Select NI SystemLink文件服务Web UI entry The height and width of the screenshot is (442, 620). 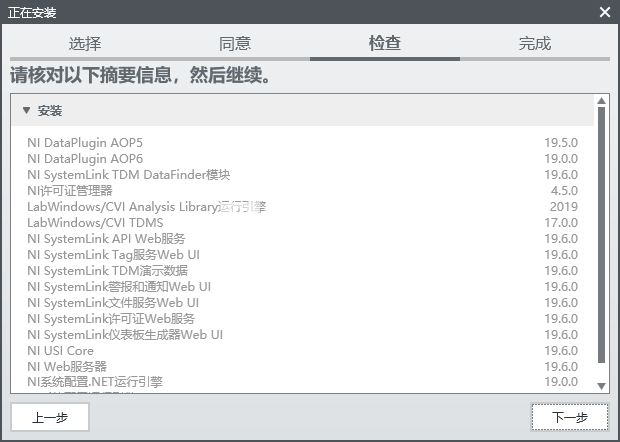[302, 302]
